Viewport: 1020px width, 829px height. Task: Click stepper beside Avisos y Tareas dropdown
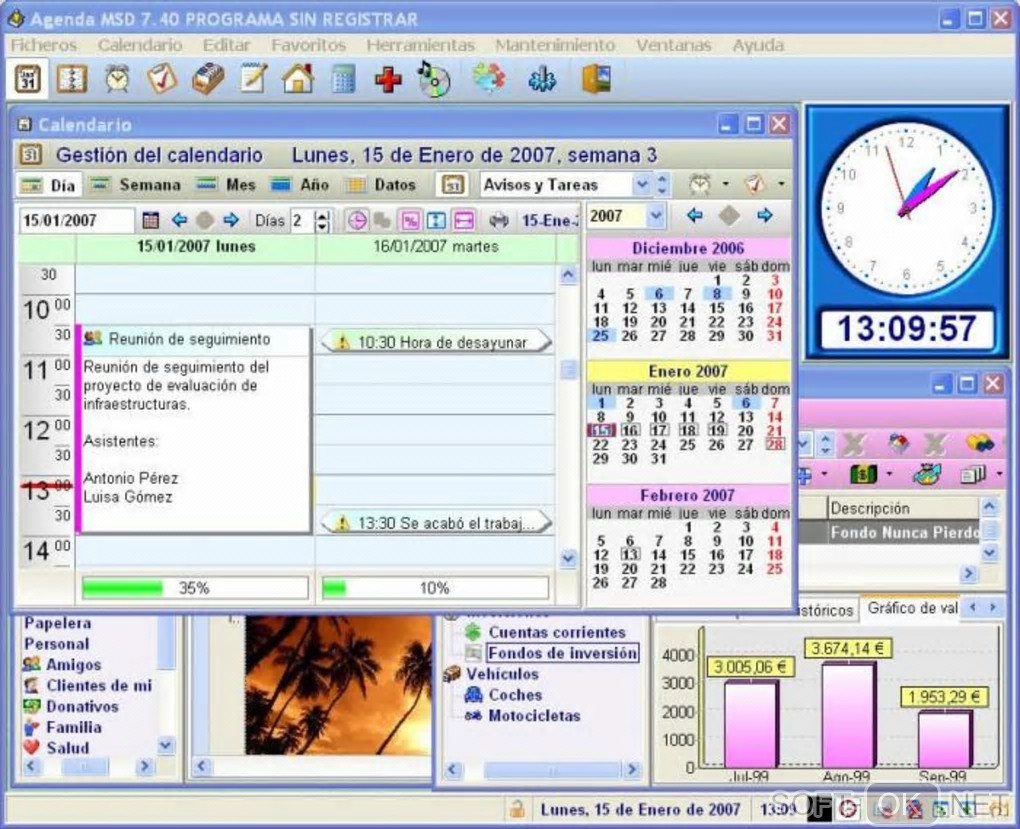pyautogui.click(x=662, y=185)
